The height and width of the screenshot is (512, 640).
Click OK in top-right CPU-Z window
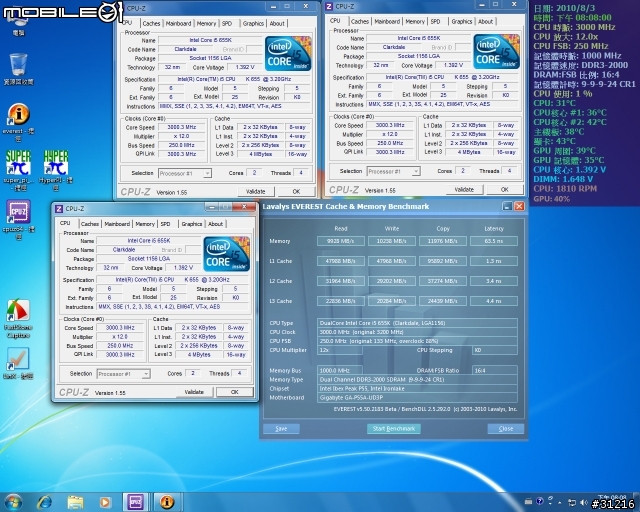504,189
